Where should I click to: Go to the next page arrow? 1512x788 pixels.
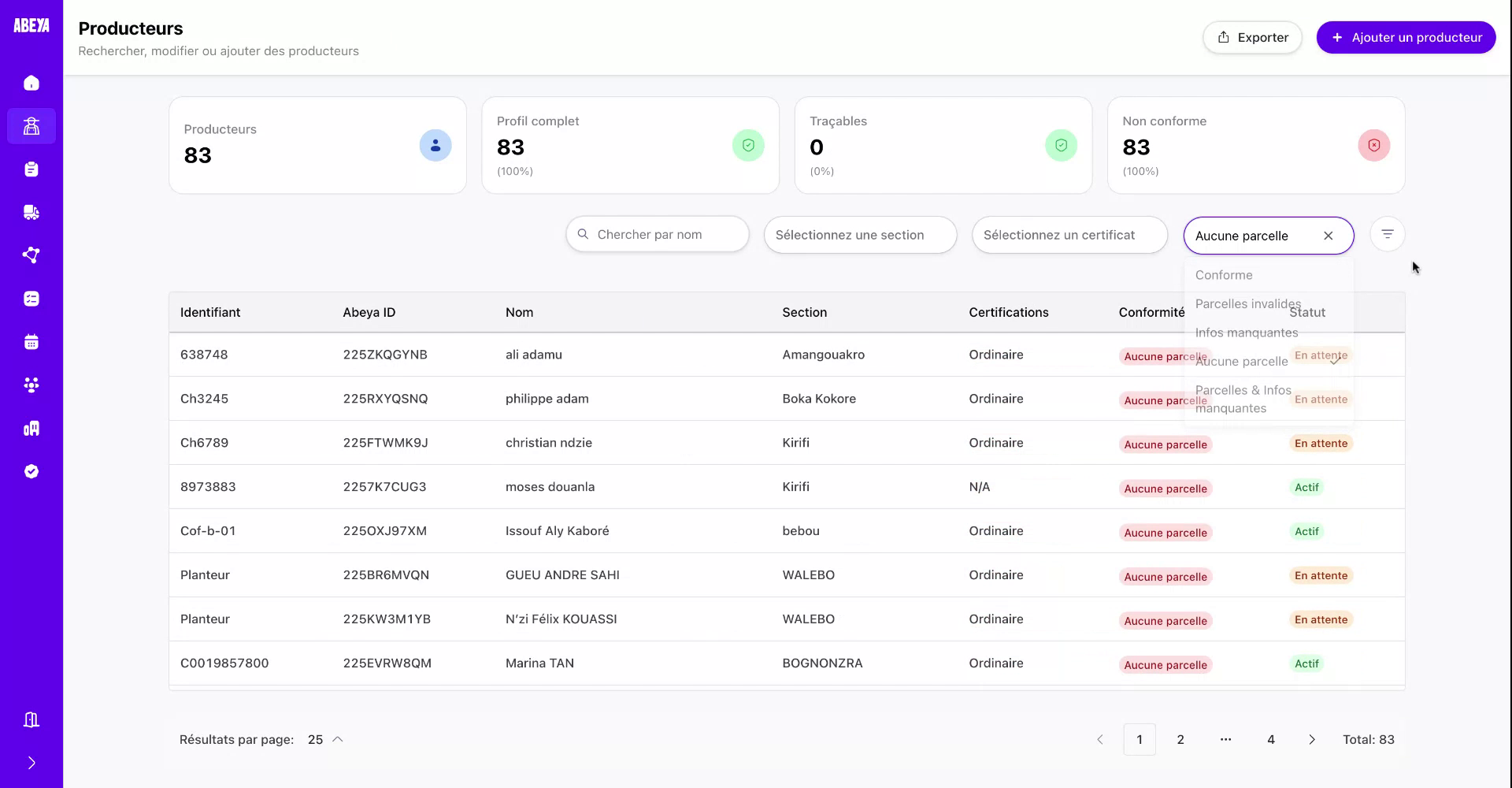pyautogui.click(x=1312, y=740)
